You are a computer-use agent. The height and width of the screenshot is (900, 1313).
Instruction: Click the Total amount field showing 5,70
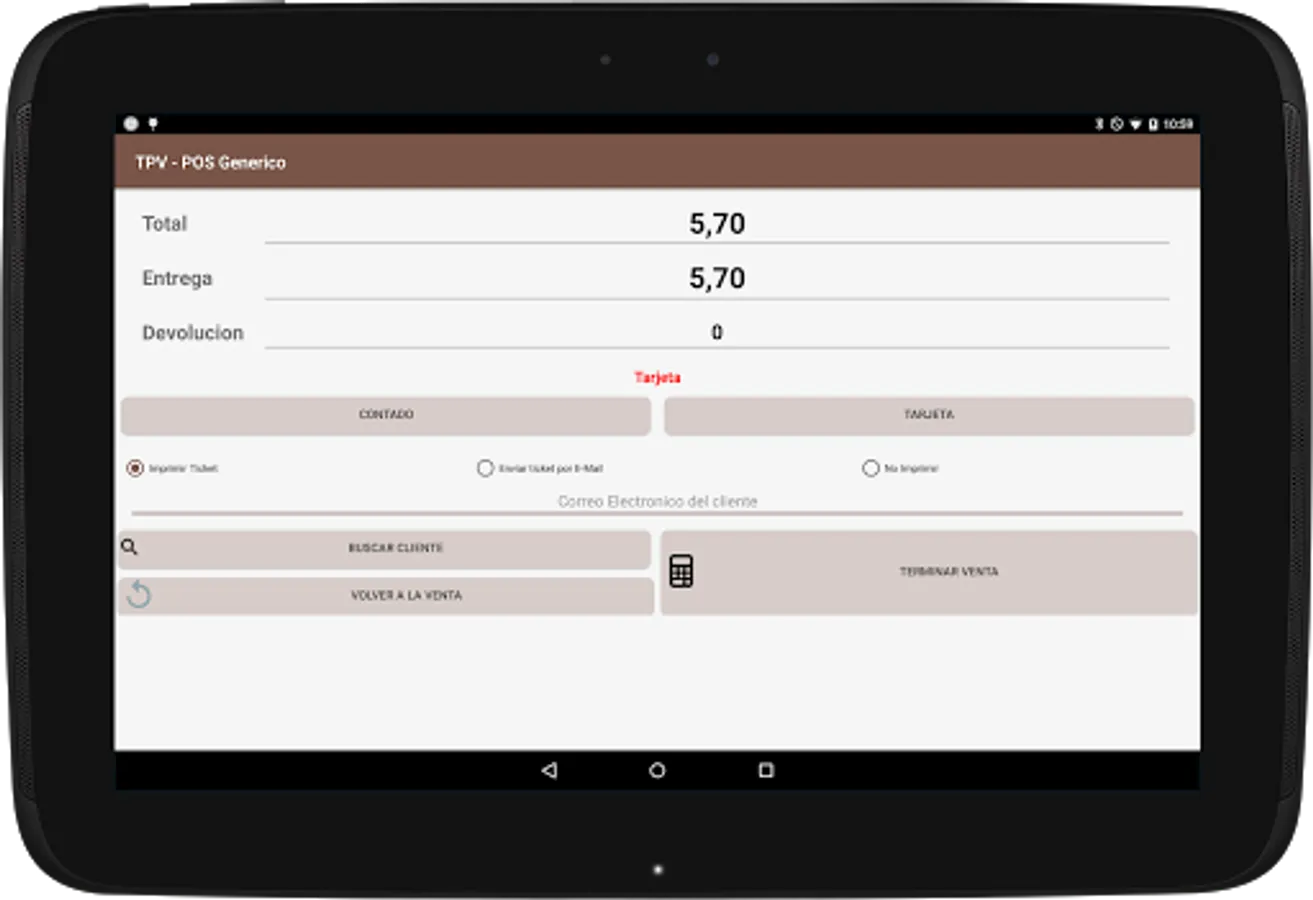coord(717,224)
